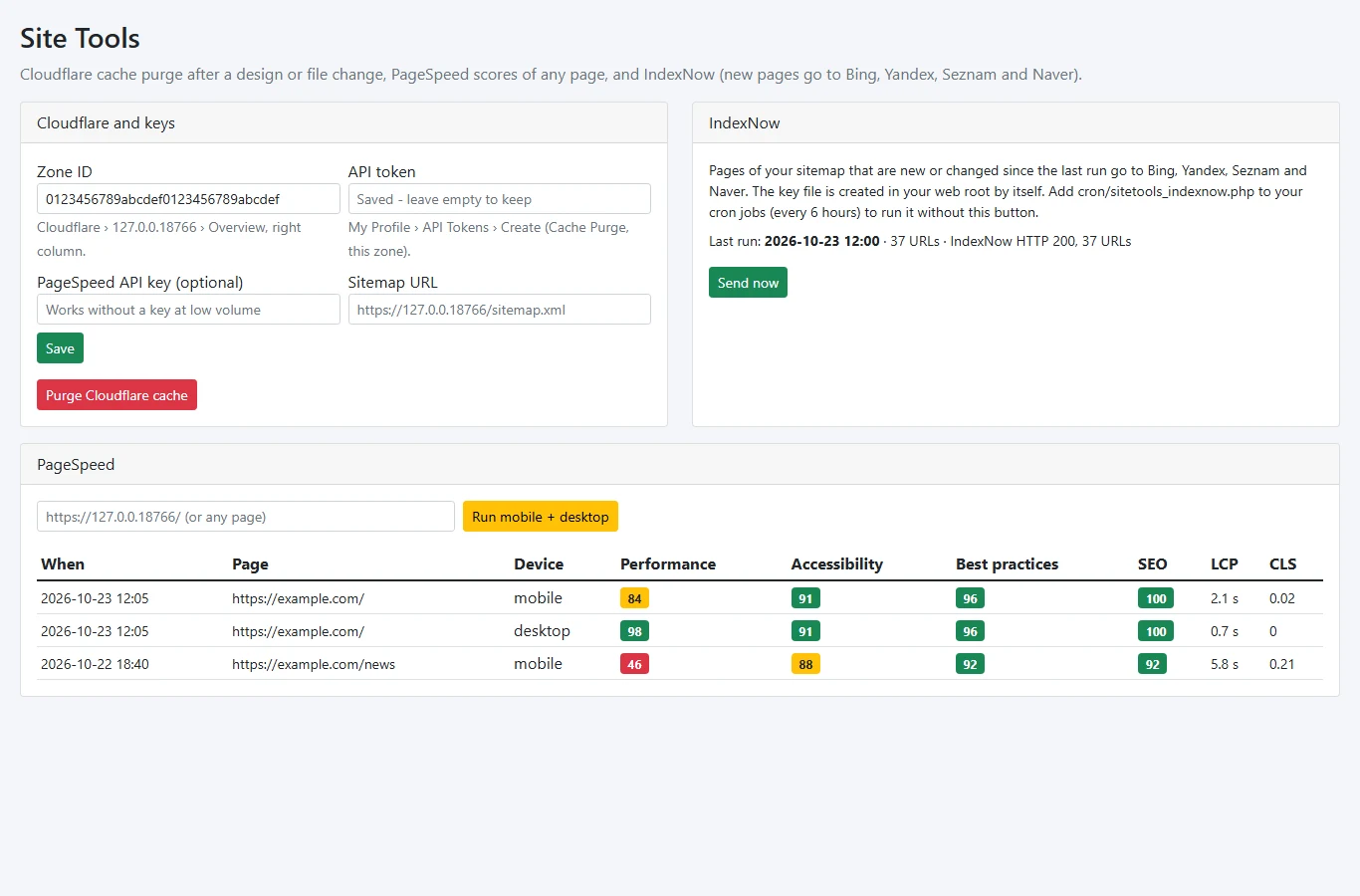Select the green 98 performance score badge
Viewport: 1360px width, 896px height.
pos(634,631)
